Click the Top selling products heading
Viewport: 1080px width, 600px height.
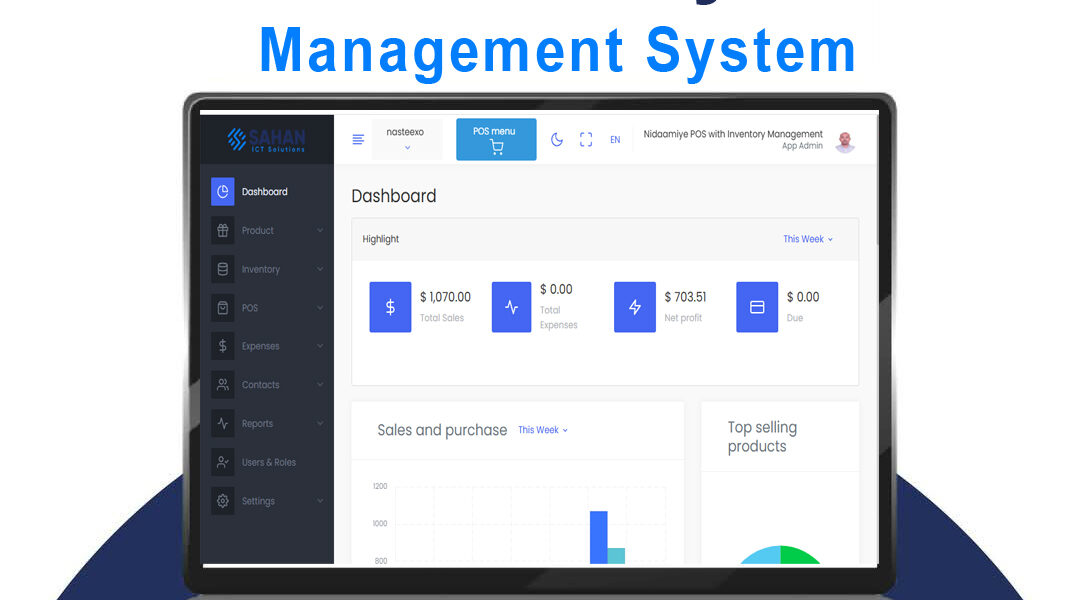click(762, 437)
